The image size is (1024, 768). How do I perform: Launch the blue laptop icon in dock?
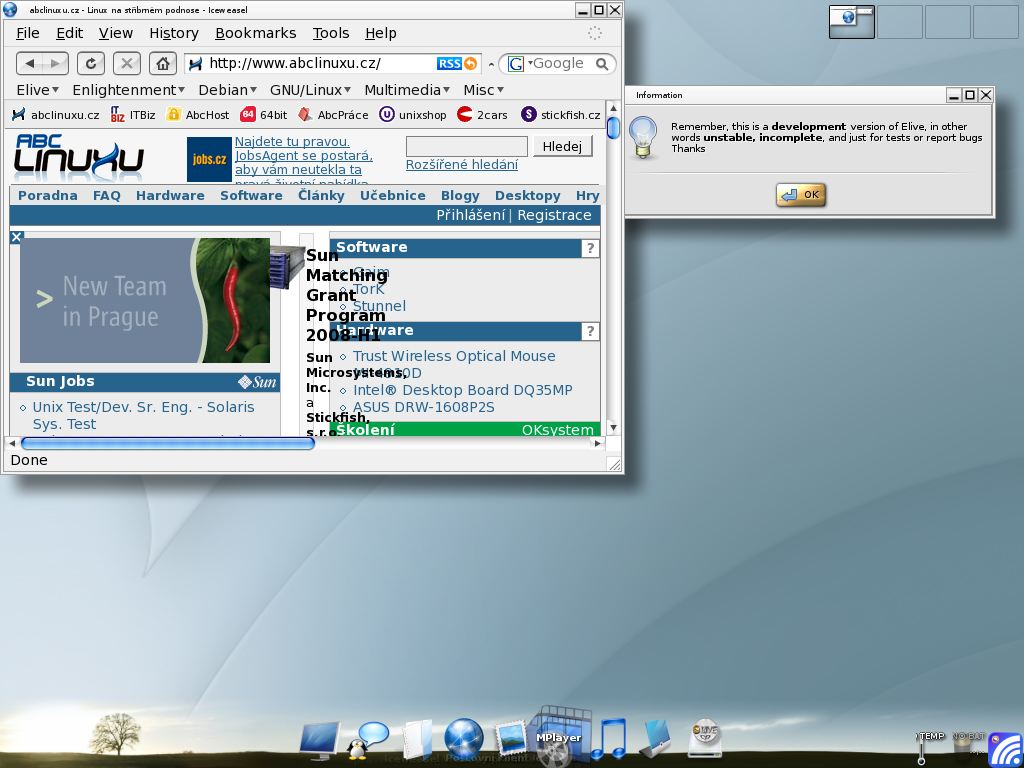pos(656,739)
